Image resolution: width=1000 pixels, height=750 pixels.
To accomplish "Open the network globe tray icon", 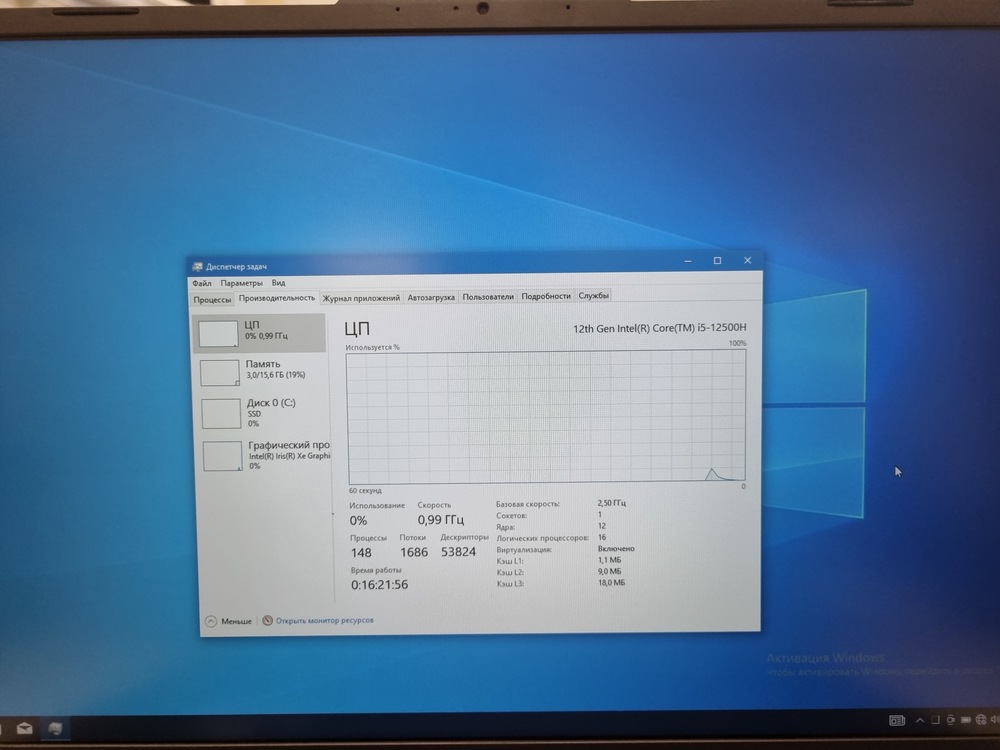I will click(980, 720).
